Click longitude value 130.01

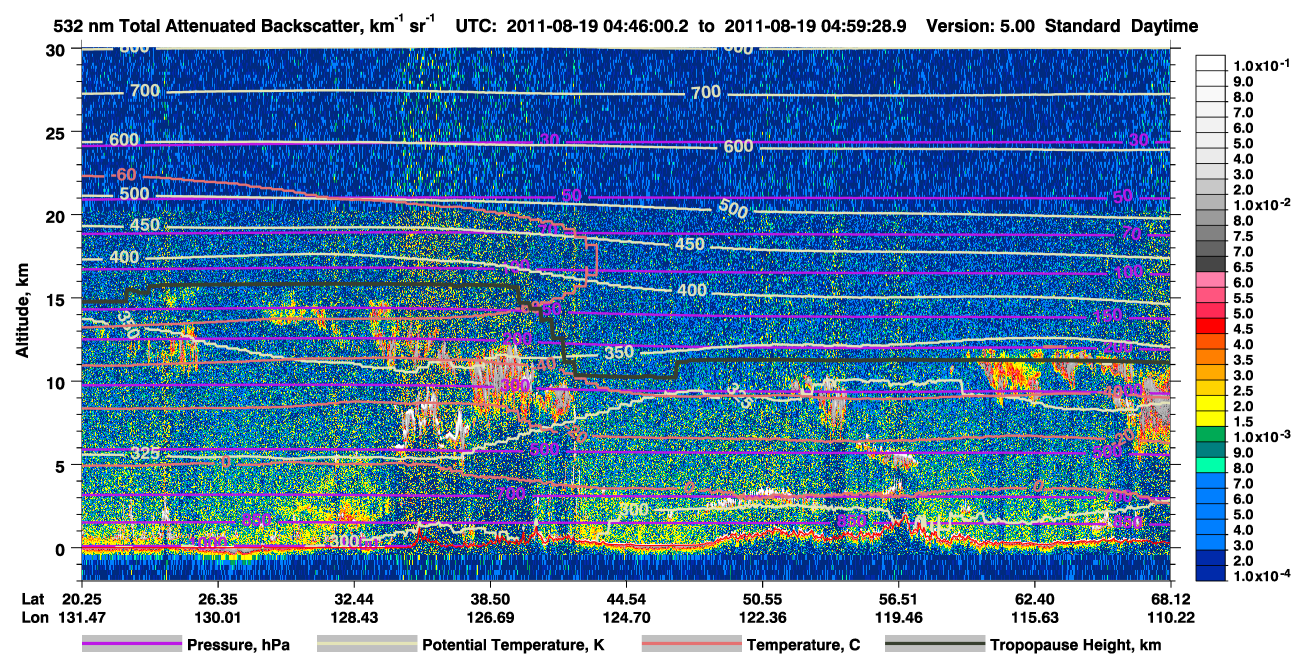point(216,617)
